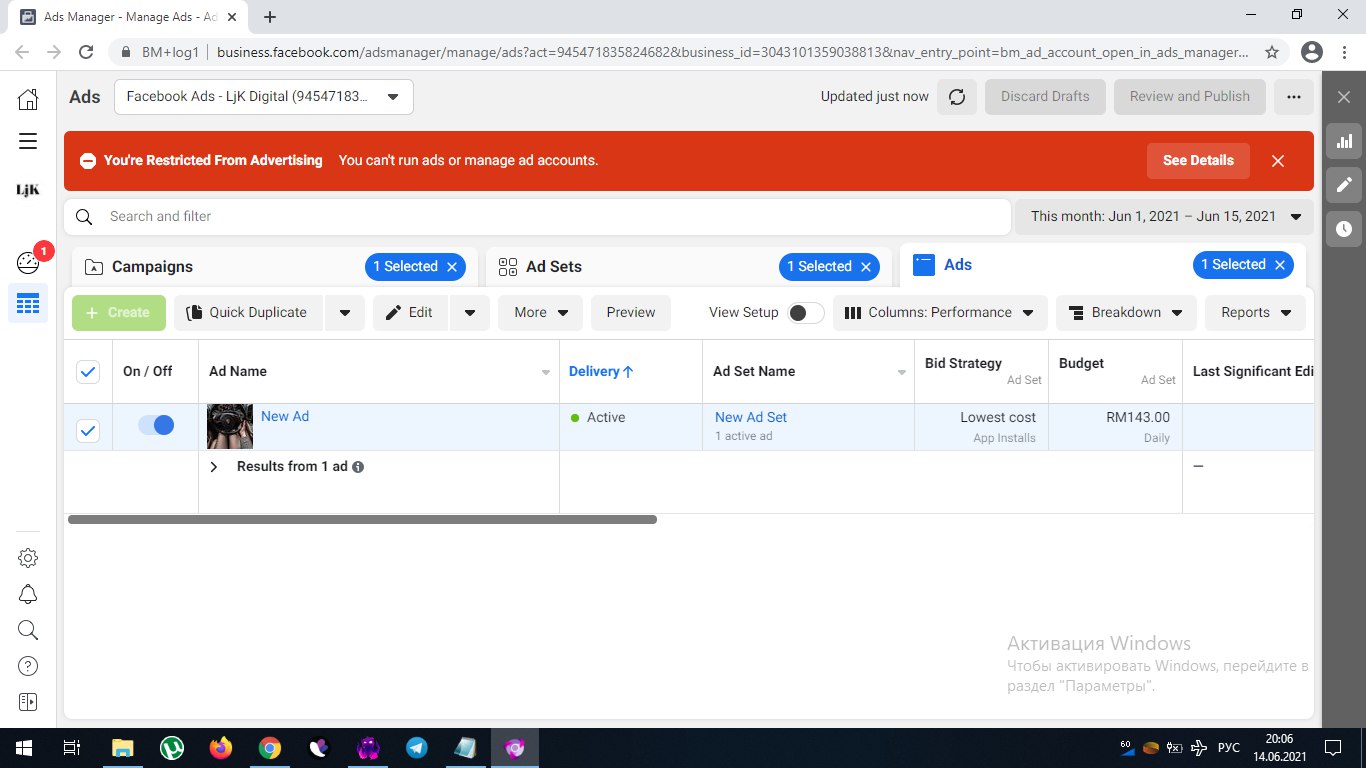The width and height of the screenshot is (1366, 768).
Task: Open the date range dropdown
Action: (1164, 216)
